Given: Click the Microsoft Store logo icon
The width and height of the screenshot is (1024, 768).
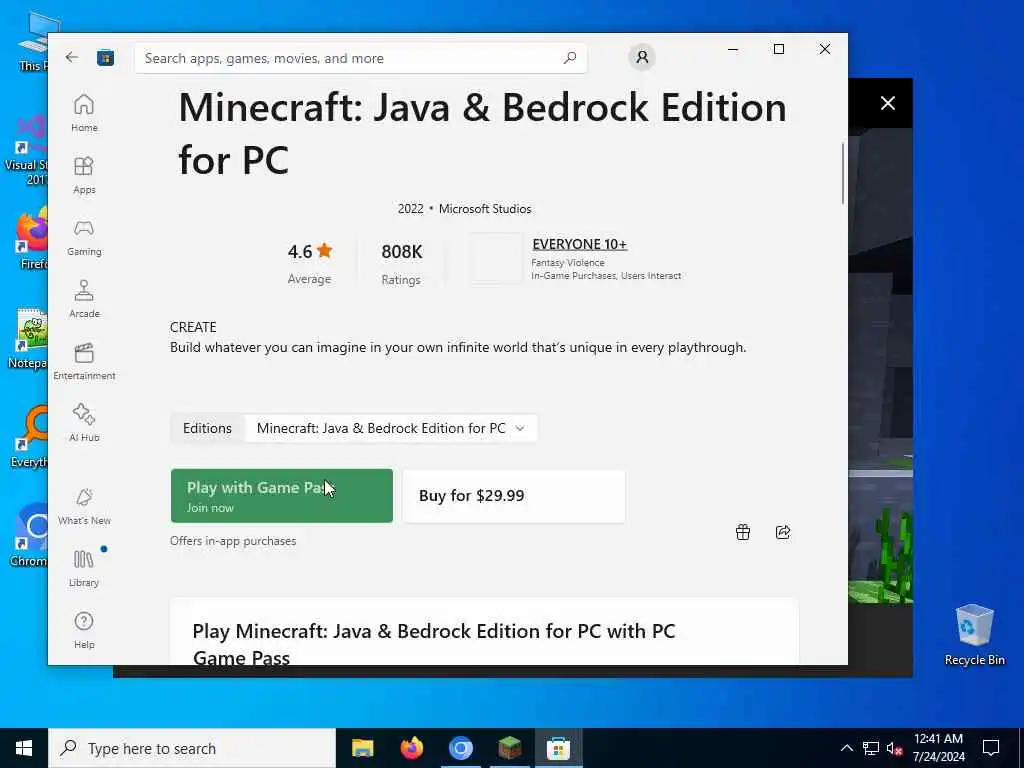Looking at the screenshot, I should tap(105, 58).
